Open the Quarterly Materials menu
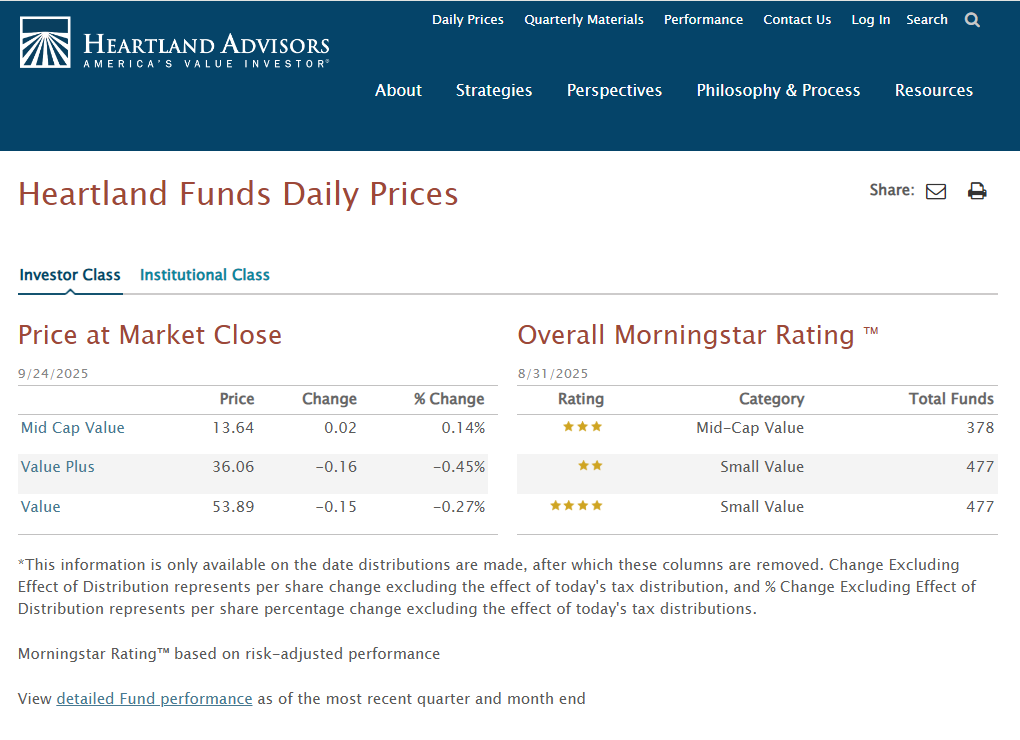The height and width of the screenshot is (740, 1020). click(x=583, y=18)
